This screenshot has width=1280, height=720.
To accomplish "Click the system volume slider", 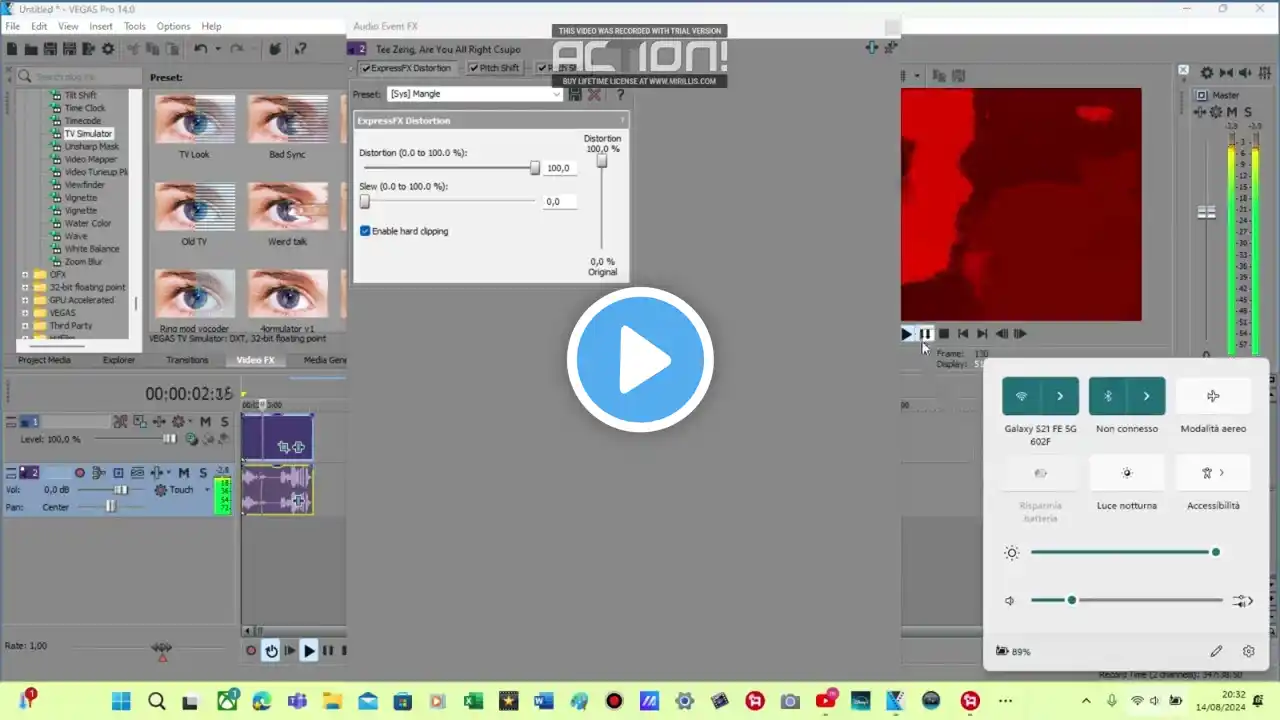I will (x=1126, y=600).
